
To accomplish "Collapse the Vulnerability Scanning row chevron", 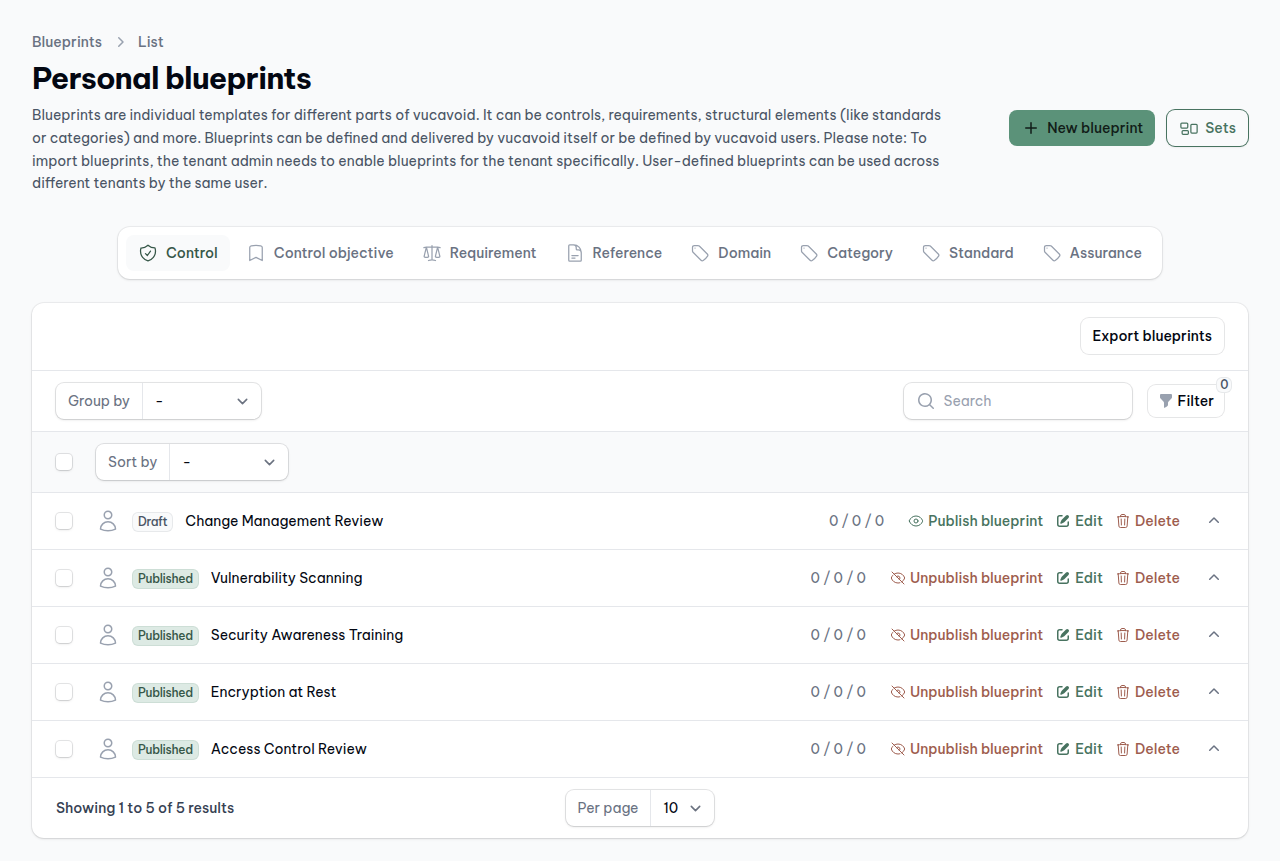I will point(1214,578).
